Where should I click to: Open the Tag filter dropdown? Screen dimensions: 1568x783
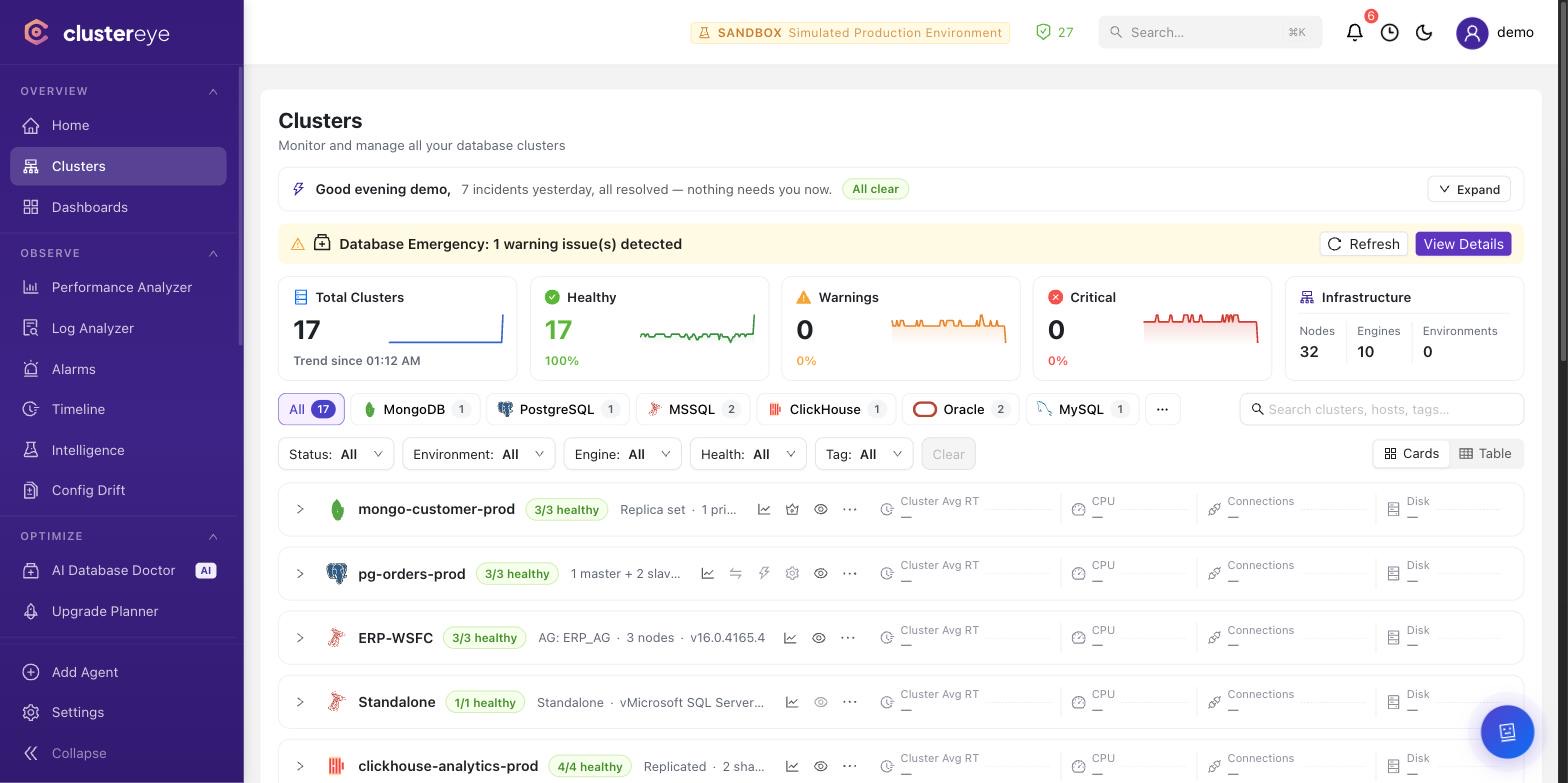coord(864,454)
